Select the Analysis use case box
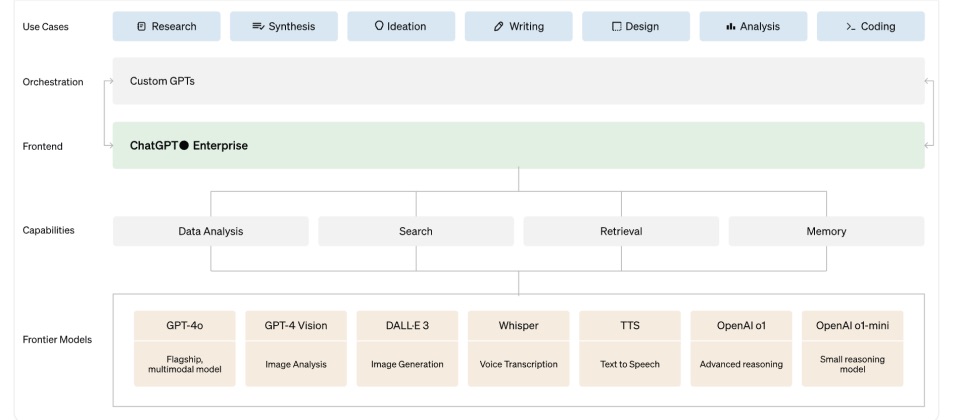960x420 pixels. pyautogui.click(x=753, y=26)
